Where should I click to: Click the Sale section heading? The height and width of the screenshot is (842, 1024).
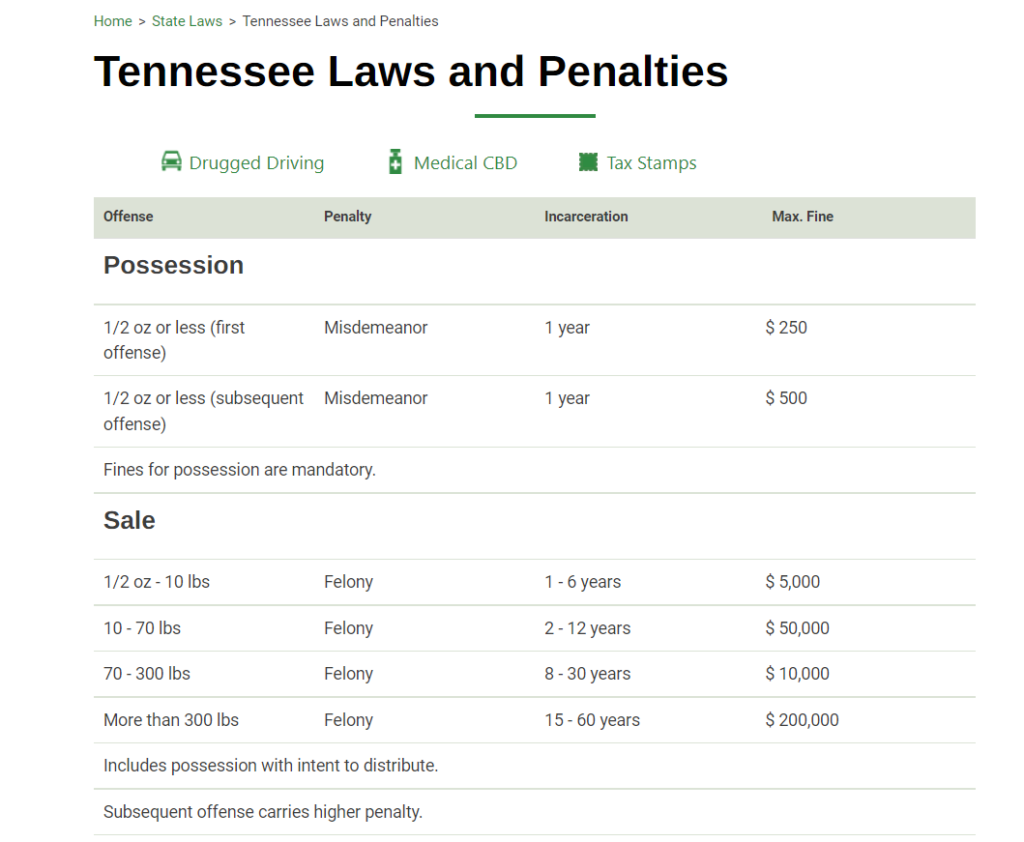point(129,521)
